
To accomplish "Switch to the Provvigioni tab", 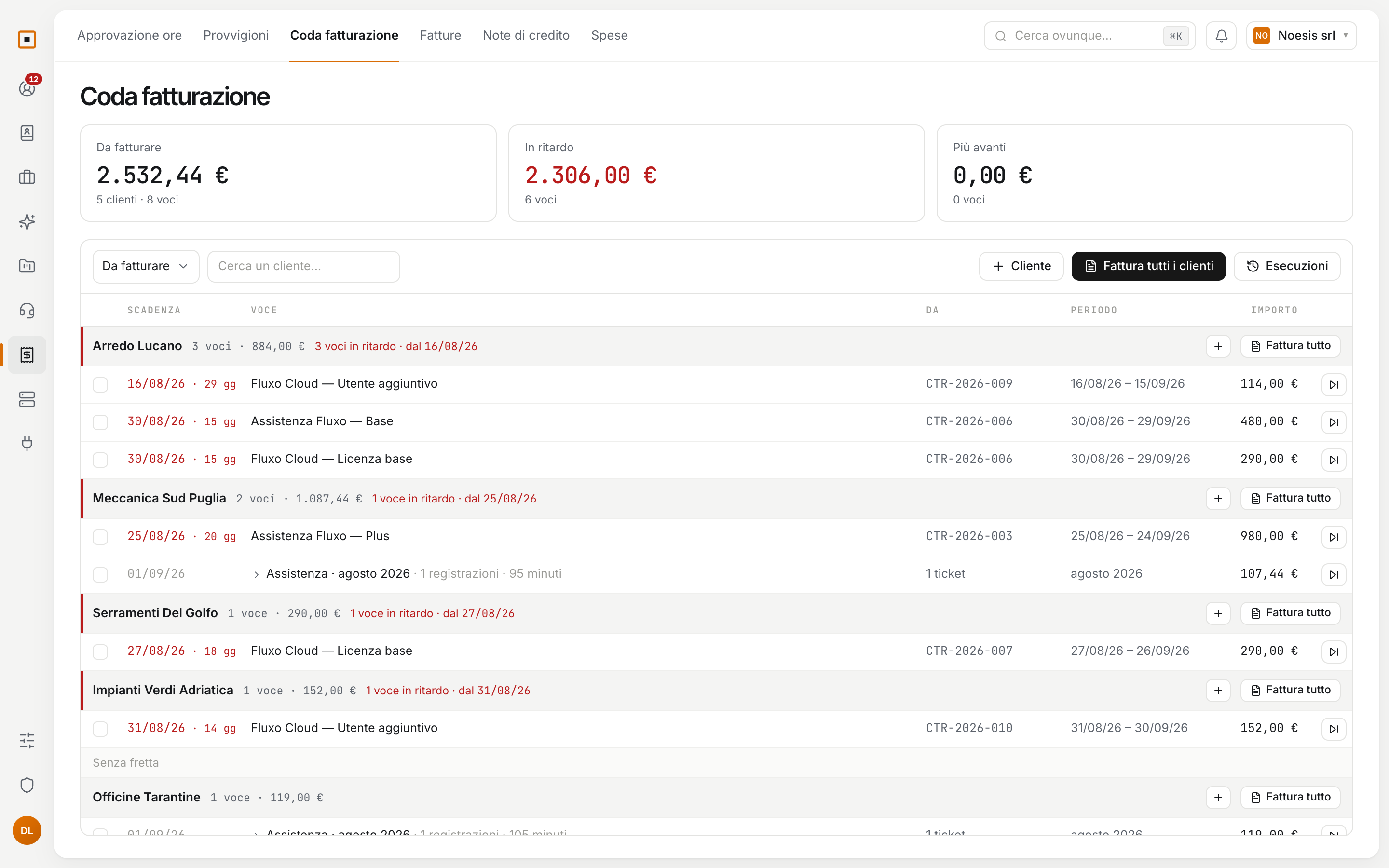I will pyautogui.click(x=236, y=35).
